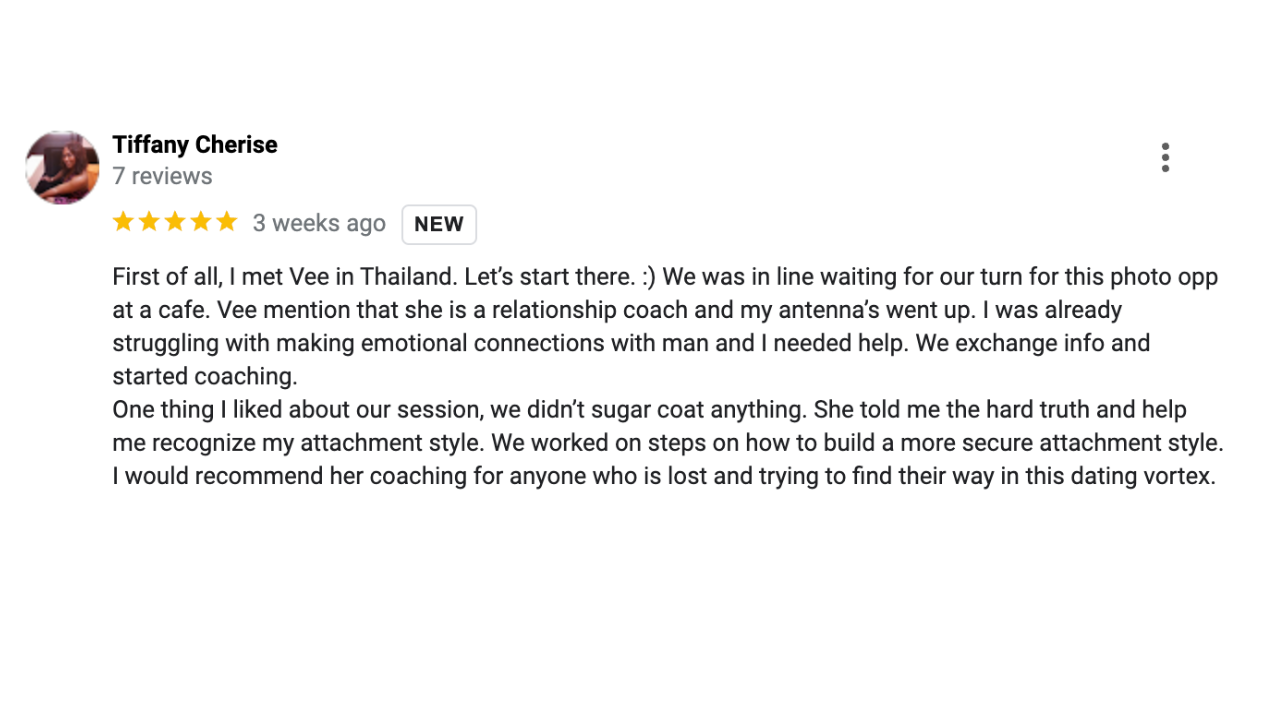The width and height of the screenshot is (1280, 720).
Task: Click the line "started coaching."
Action: coord(205,377)
